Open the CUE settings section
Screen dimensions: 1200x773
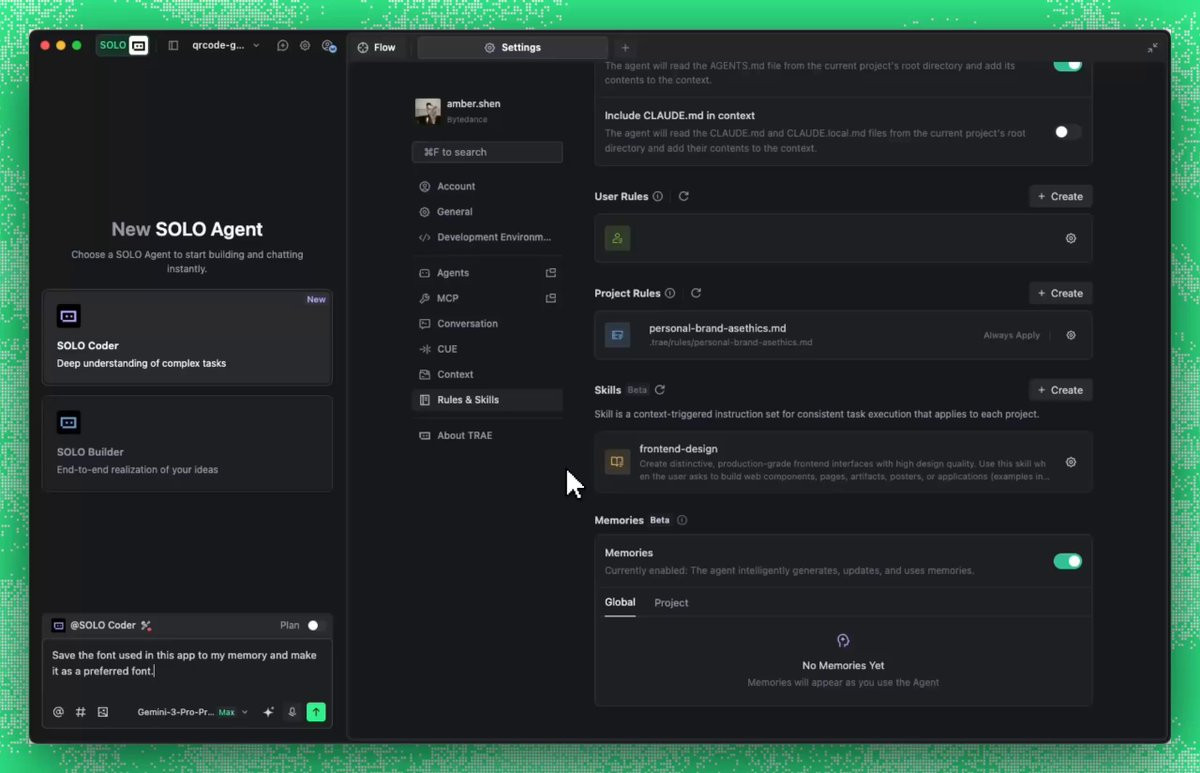click(x=487, y=349)
